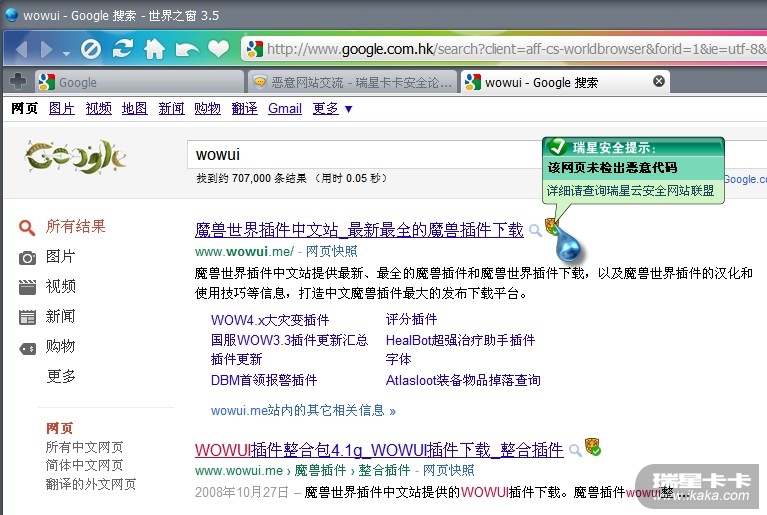
Task: Click 详细请查询瑞星云安全网站联盟 in tooltip
Action: [630, 190]
